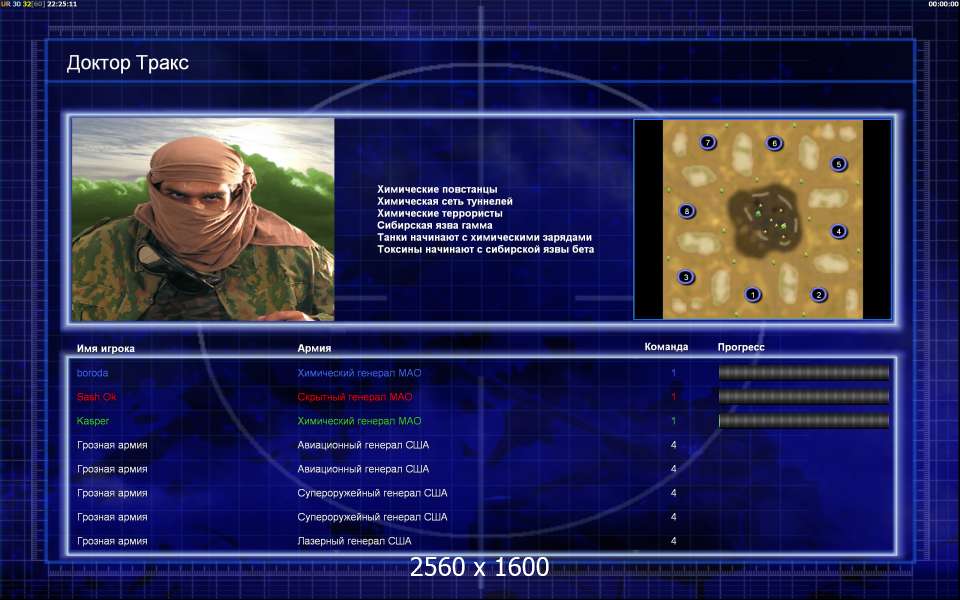Click 'Химический генерал МАО' in boroda's row
This screenshot has height=600, width=960.
click(x=359, y=372)
